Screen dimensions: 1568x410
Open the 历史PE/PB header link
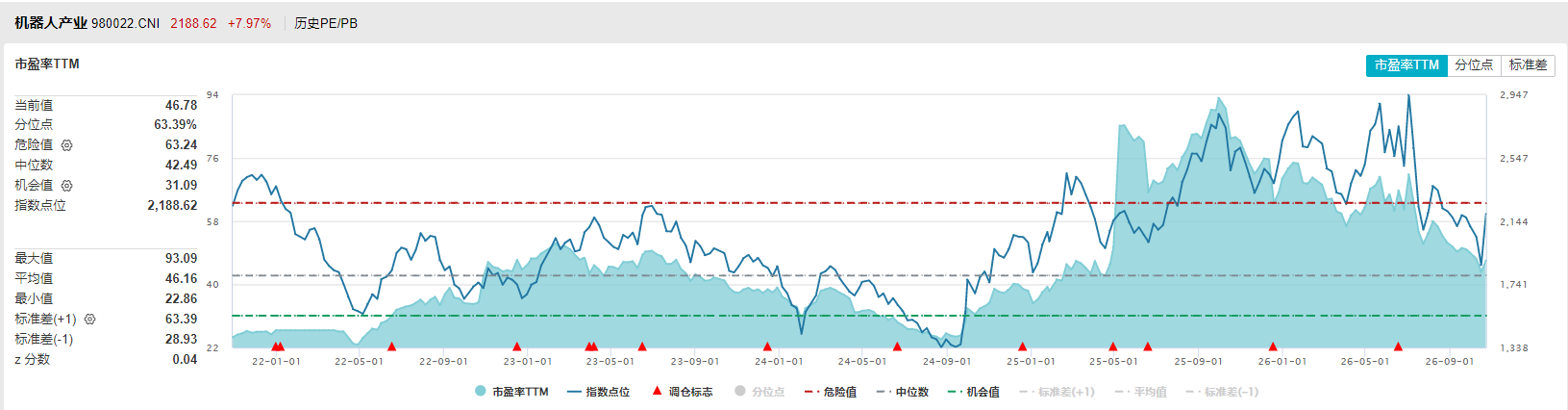pyautogui.click(x=326, y=23)
